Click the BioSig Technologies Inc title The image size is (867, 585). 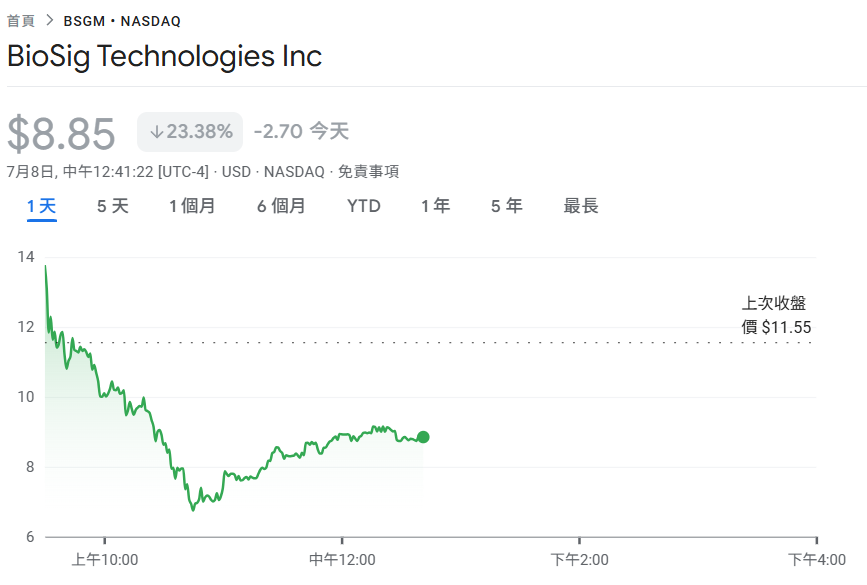(x=165, y=56)
